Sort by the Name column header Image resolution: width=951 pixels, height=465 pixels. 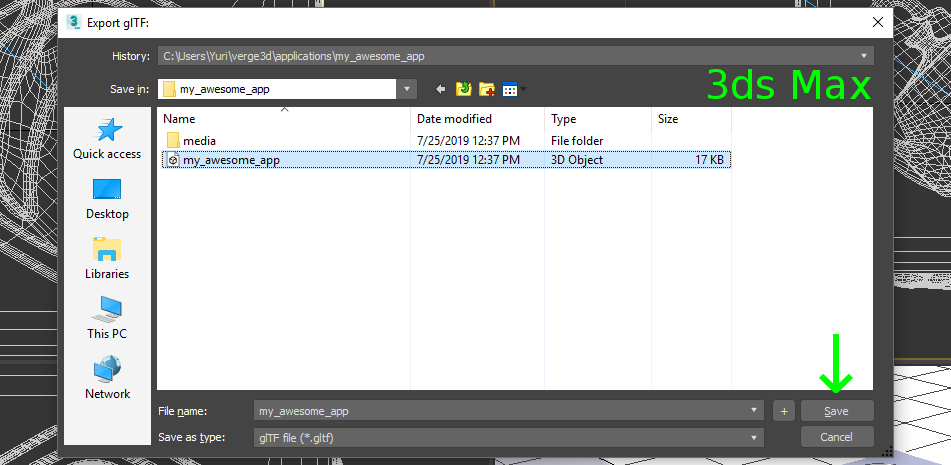pos(284,119)
